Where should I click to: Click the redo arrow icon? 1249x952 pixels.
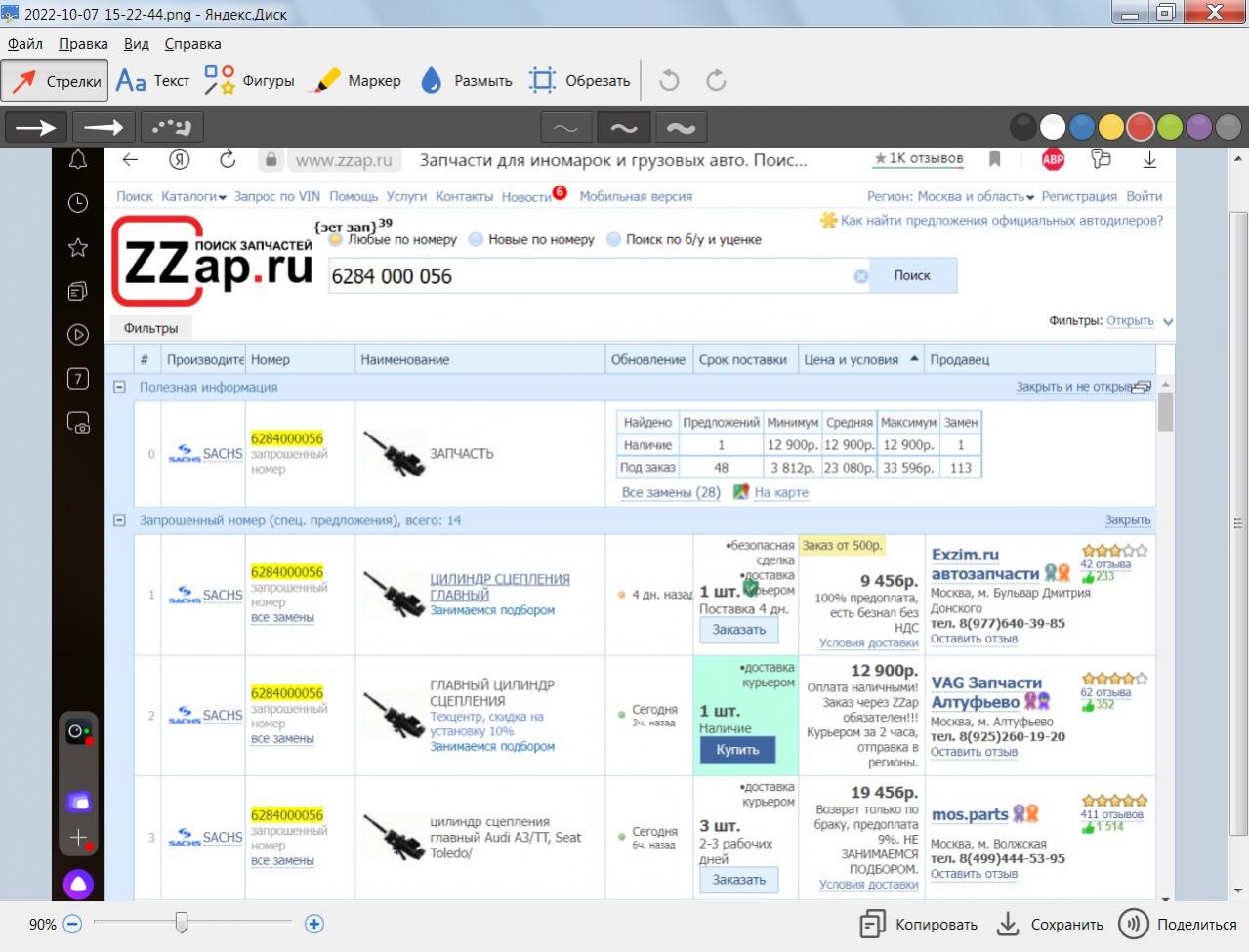click(x=716, y=81)
